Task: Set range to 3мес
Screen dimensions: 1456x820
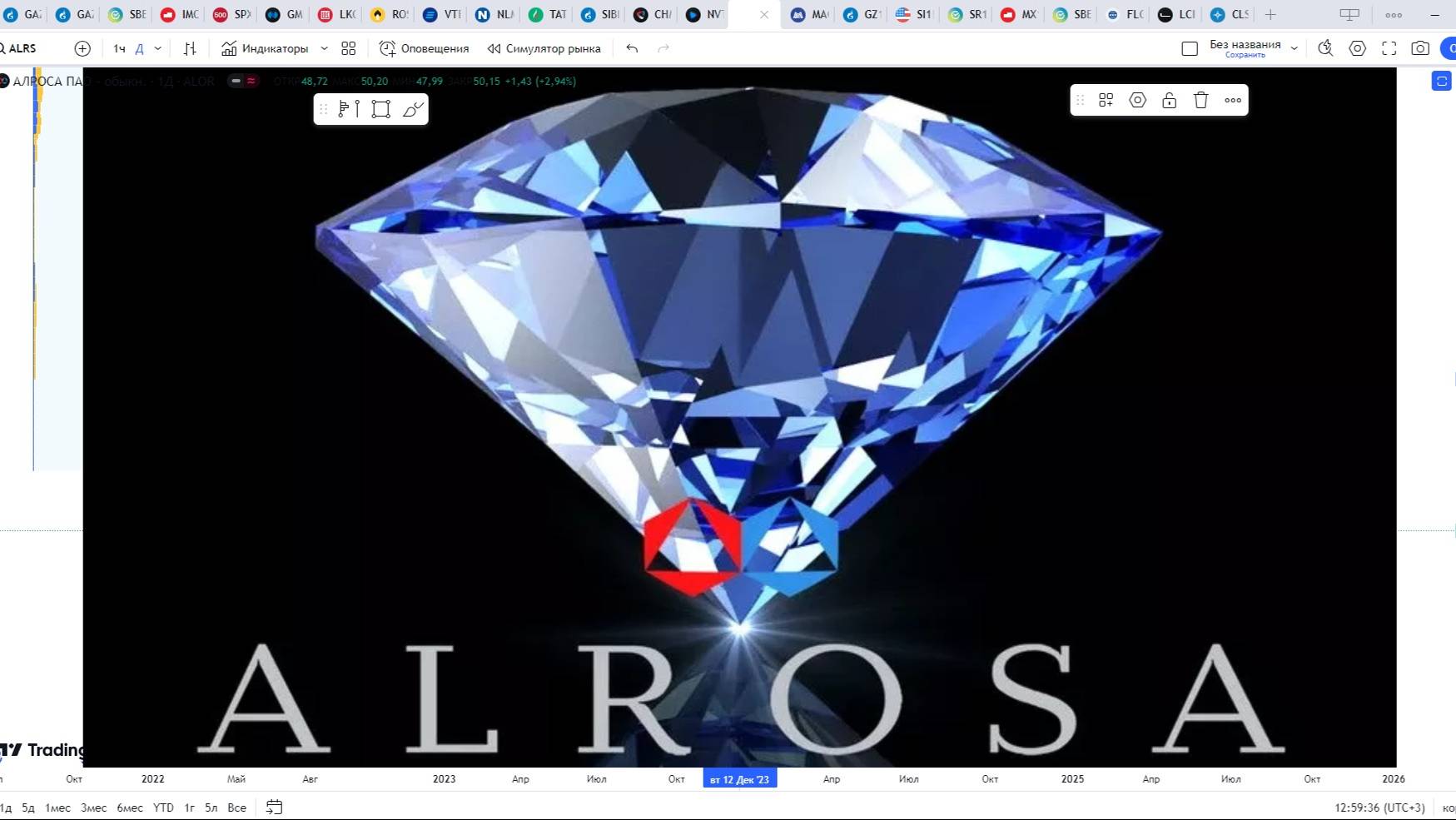Action: (93, 808)
